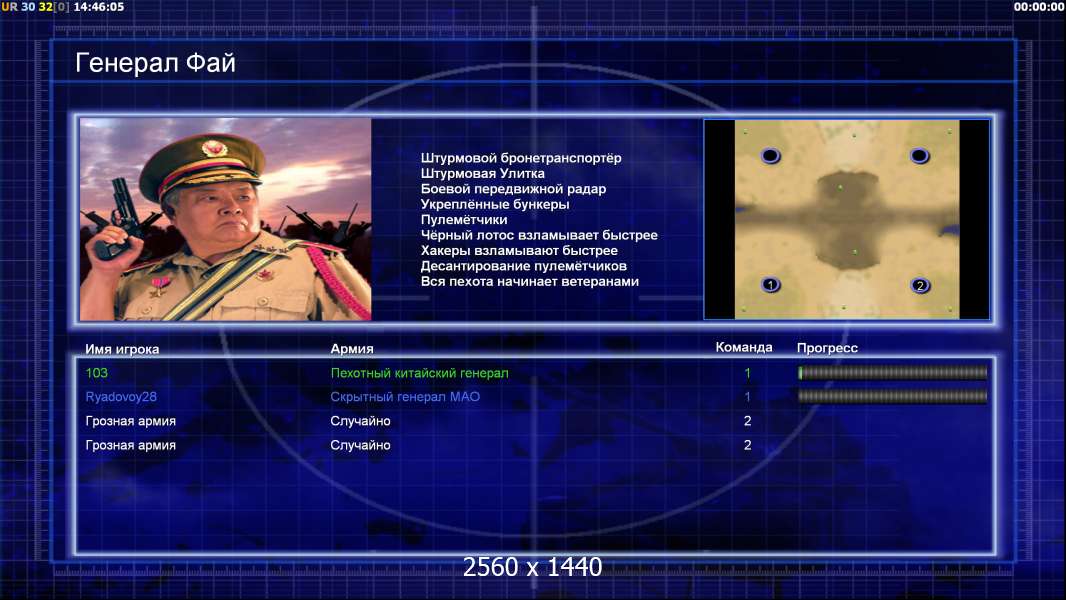Image resolution: width=1066 pixels, height=600 pixels.
Task: Click army label Скрытный генерал МАО
Action: coord(405,396)
